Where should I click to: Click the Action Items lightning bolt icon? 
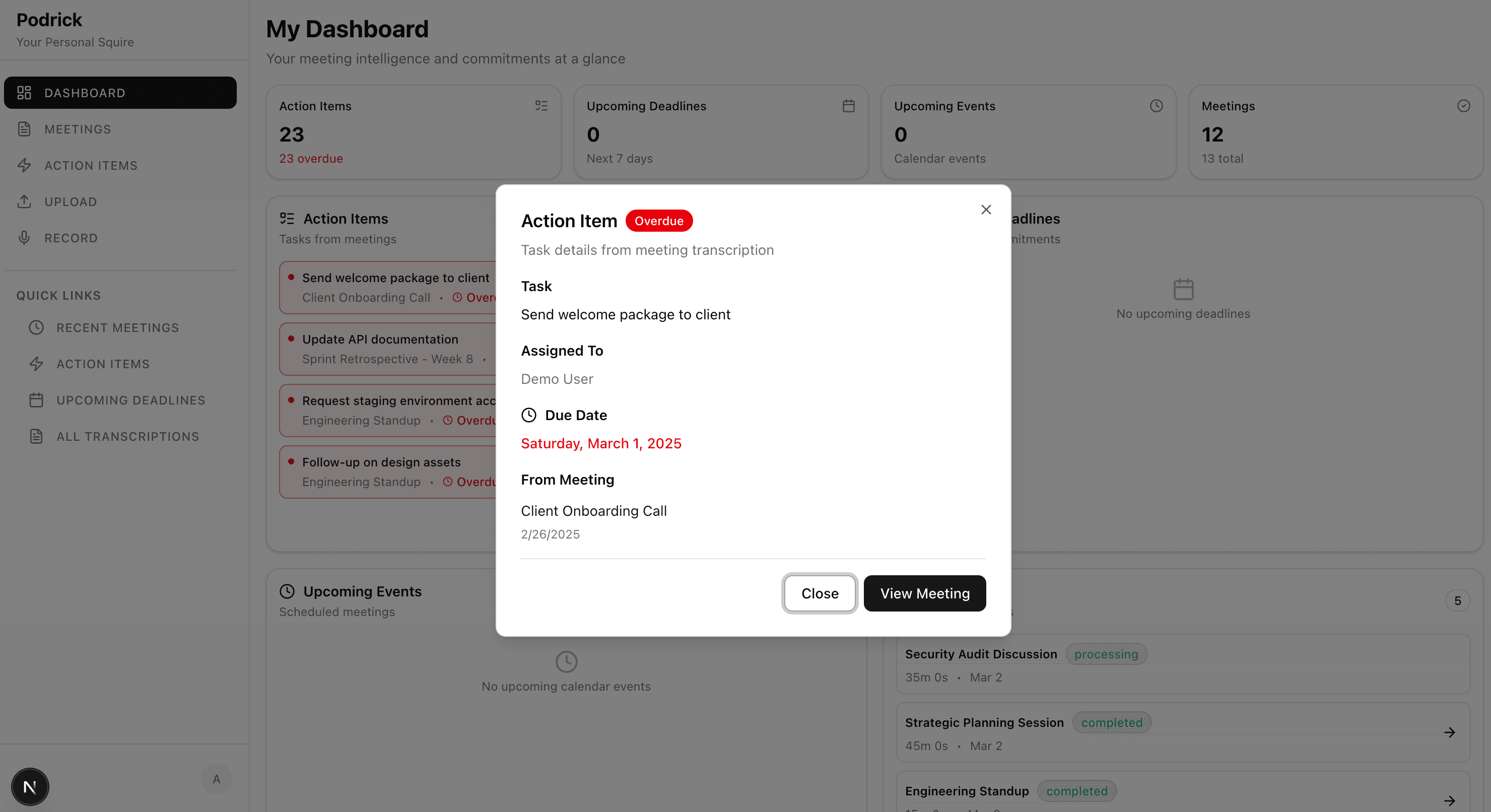(24, 166)
